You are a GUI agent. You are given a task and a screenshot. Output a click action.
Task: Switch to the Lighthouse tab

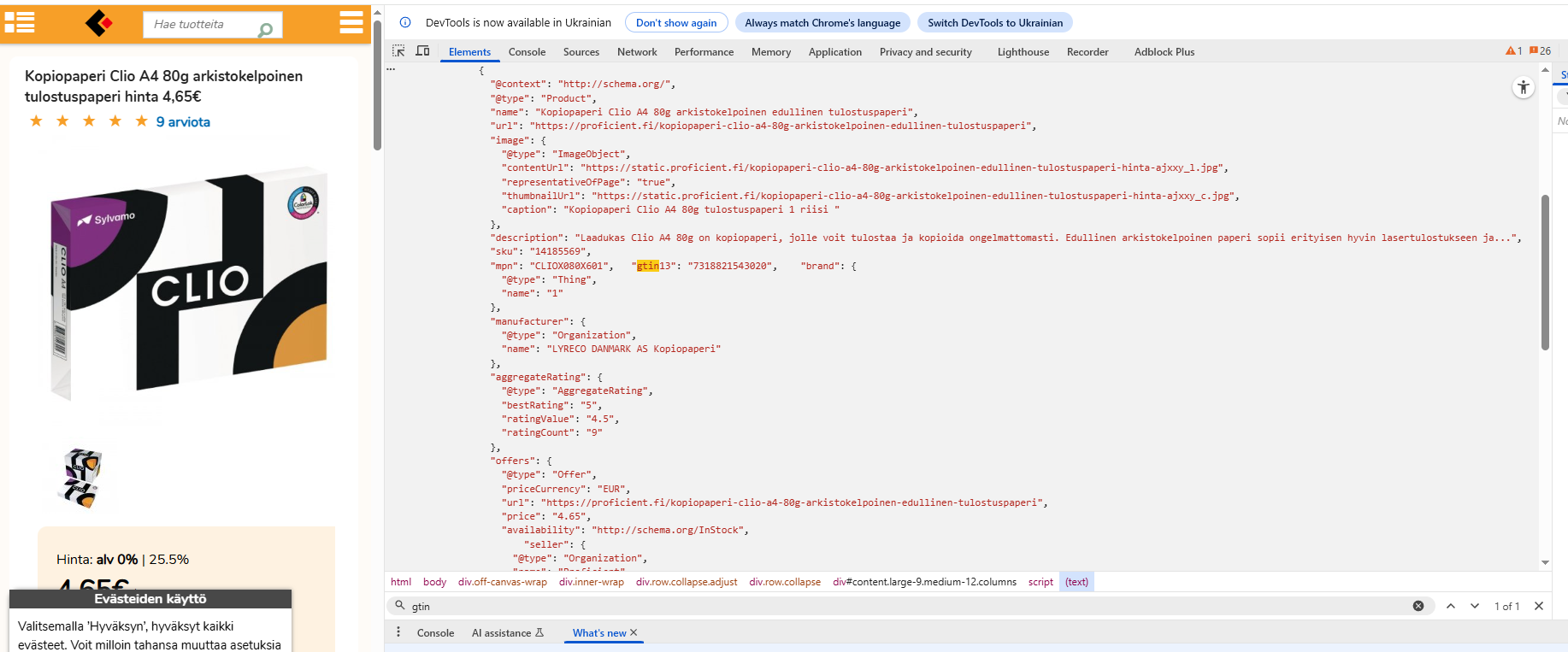[x=1023, y=52]
